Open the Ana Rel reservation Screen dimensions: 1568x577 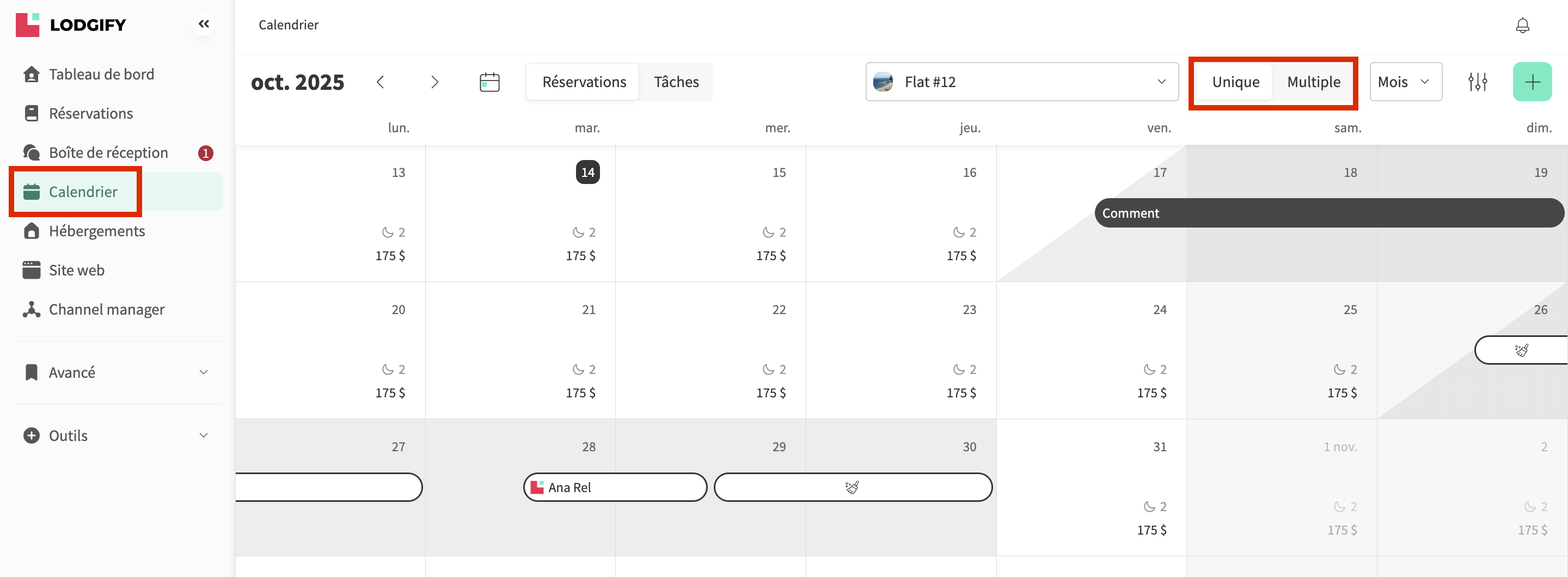615,487
